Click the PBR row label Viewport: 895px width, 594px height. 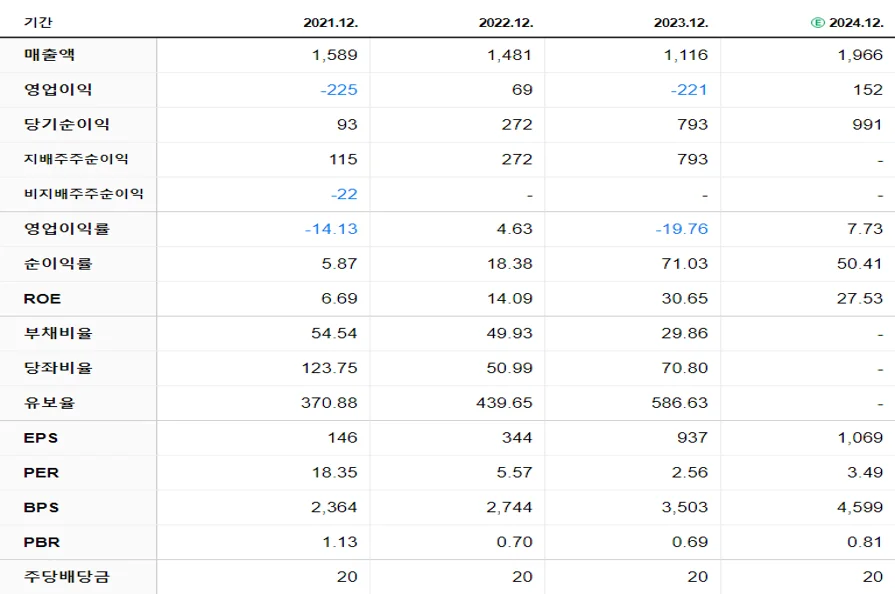tap(42, 542)
